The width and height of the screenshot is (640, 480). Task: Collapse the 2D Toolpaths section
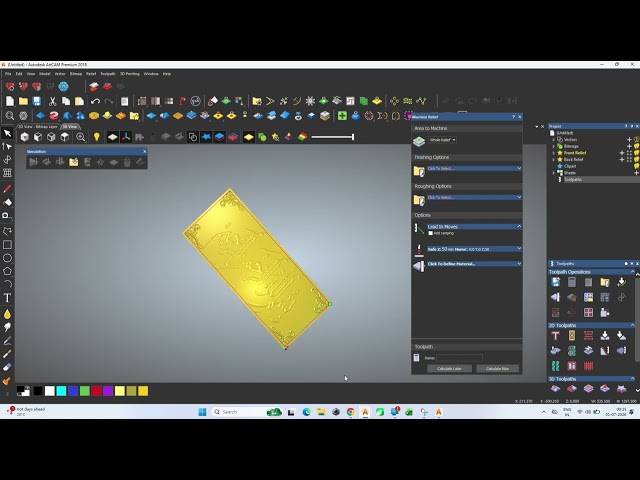tap(633, 325)
